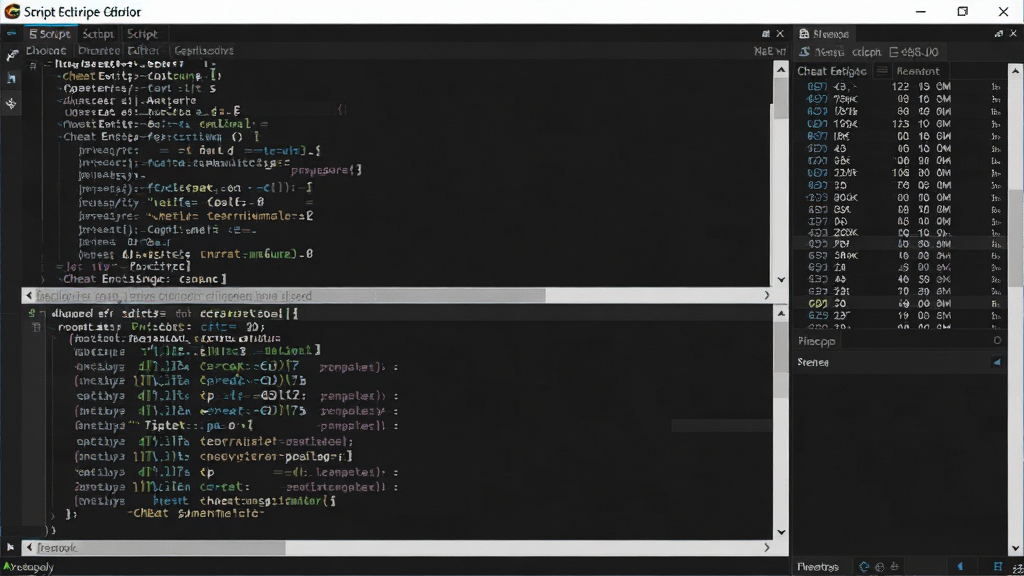Click the blue square icon in the status bar
Viewport: 1024px width, 576px height.
(x=998, y=567)
